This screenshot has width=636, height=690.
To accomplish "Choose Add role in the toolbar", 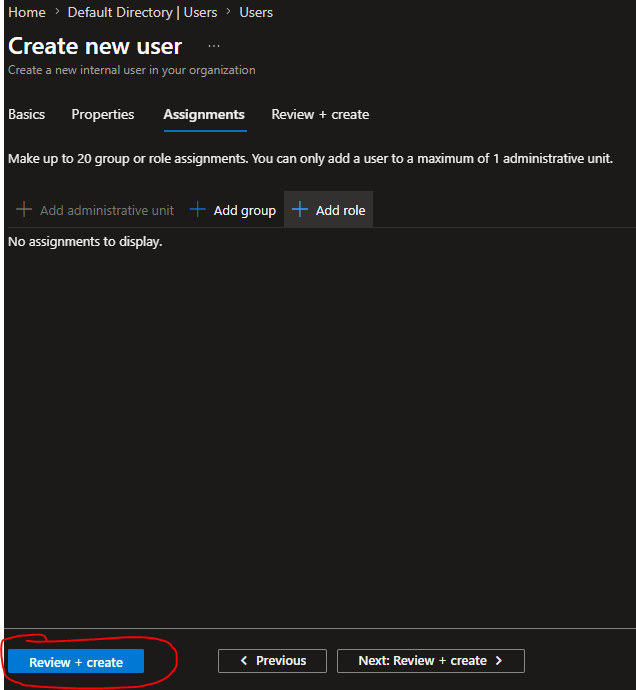I will 329,210.
